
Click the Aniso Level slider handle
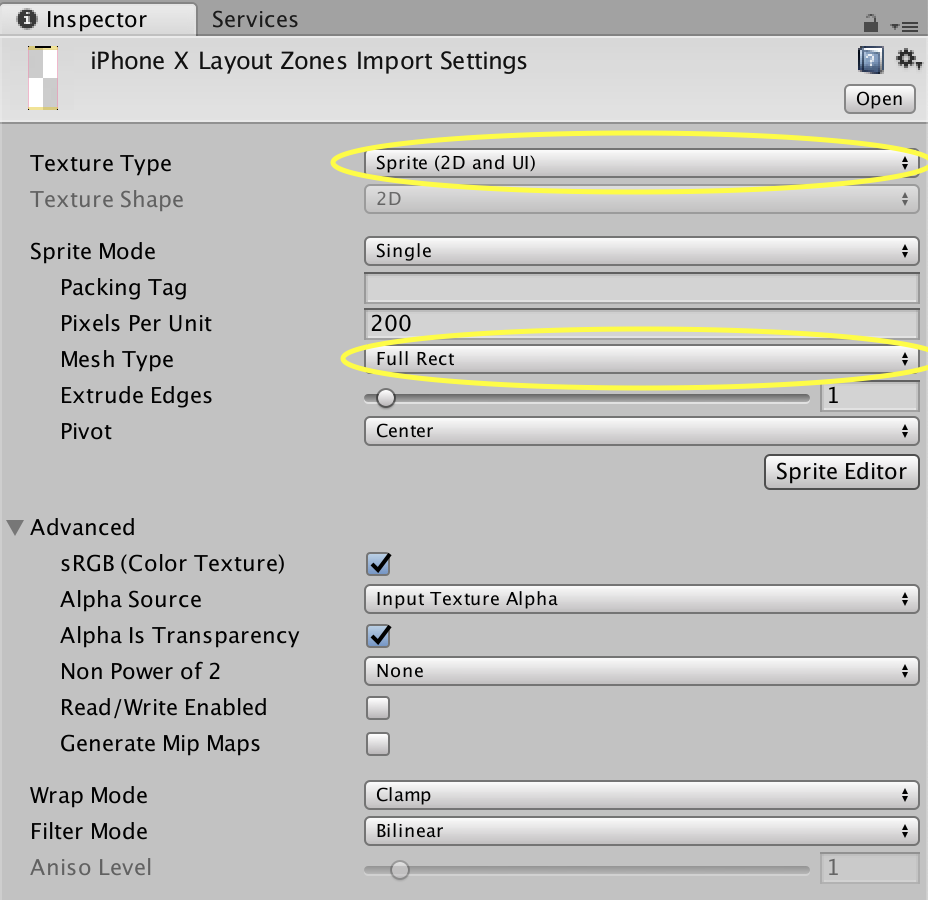(400, 870)
